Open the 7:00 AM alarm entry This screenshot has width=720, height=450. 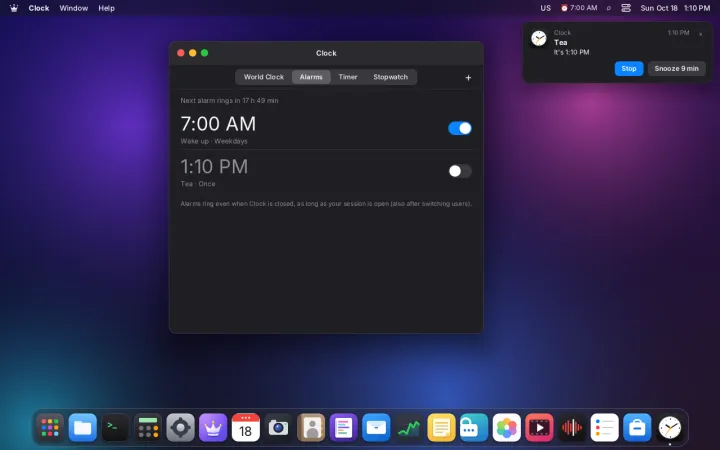pyautogui.click(x=326, y=129)
